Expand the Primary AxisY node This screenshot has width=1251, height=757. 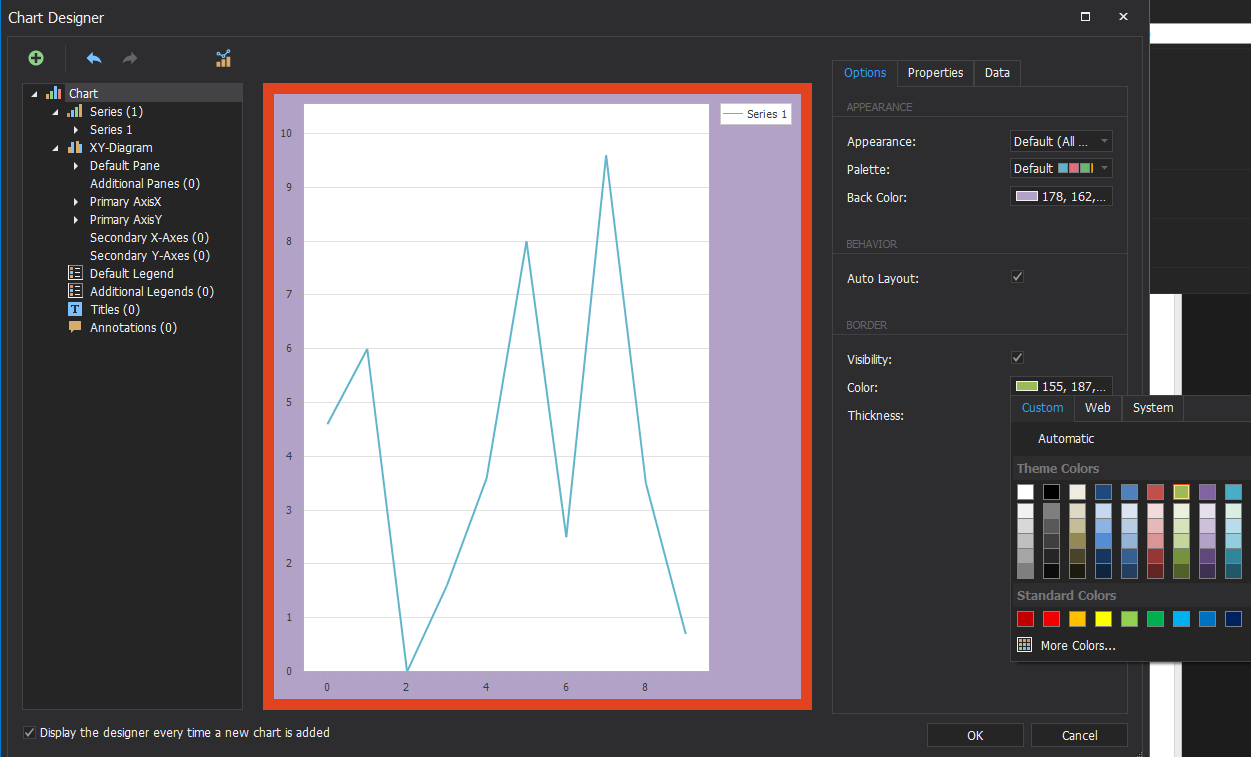click(x=76, y=219)
